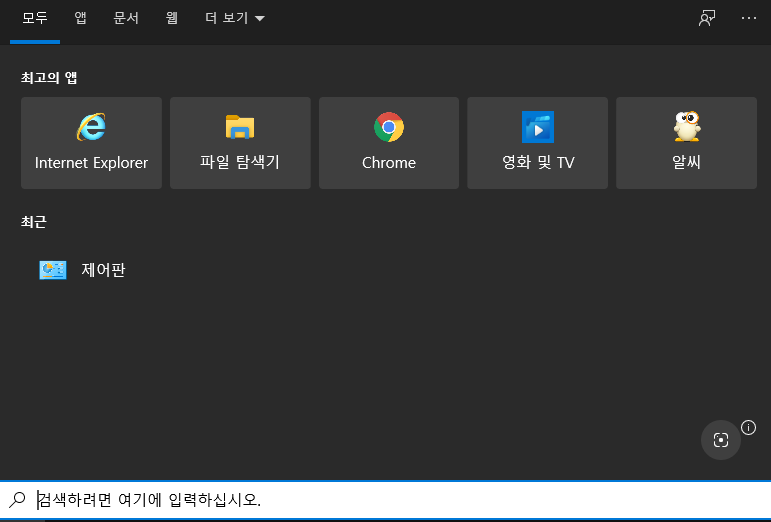Open the Chrome app tile
This screenshot has height=522, width=771.
click(389, 143)
